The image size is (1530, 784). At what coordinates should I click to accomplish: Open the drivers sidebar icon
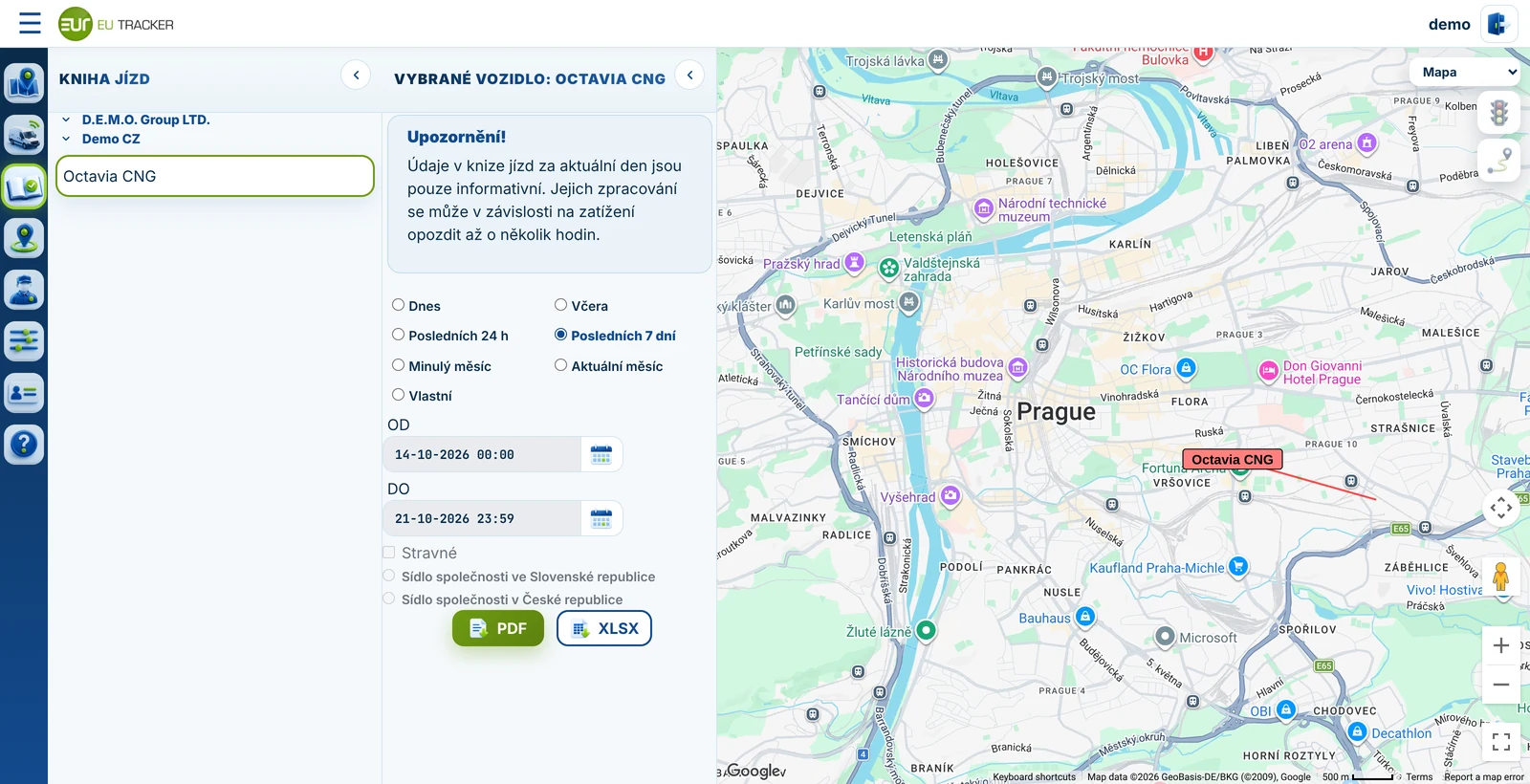click(x=24, y=290)
